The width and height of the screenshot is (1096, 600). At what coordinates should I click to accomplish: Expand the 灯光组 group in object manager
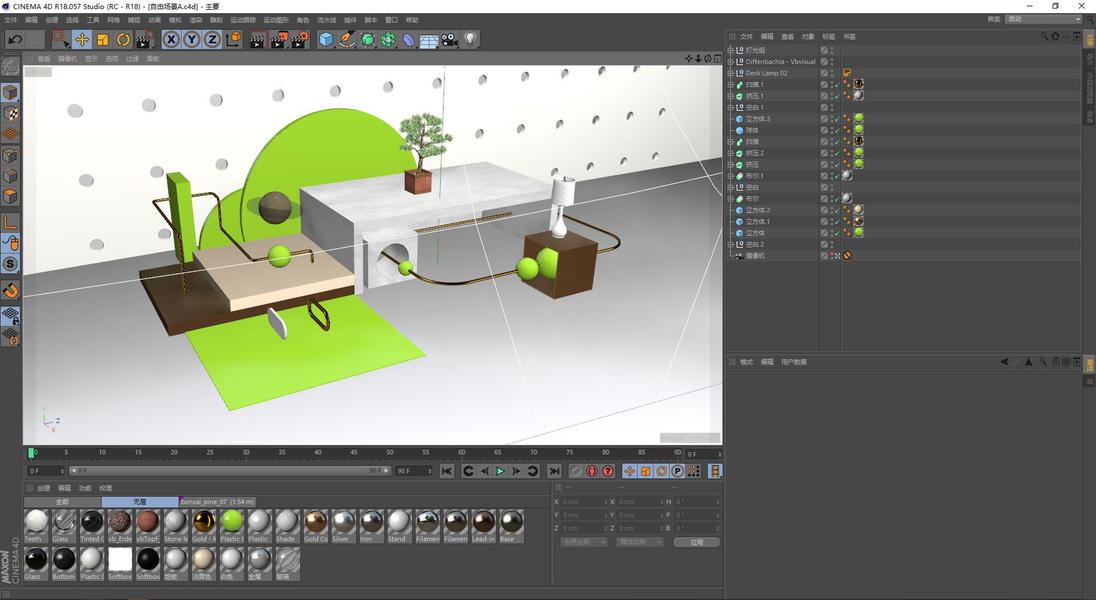(x=730, y=50)
